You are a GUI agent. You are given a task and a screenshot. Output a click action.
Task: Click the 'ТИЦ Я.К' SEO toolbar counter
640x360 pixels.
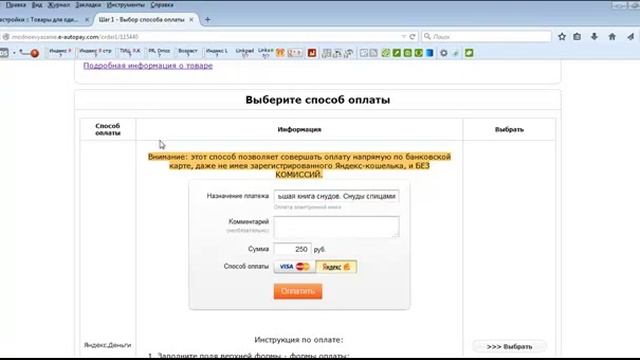[x=130, y=53]
